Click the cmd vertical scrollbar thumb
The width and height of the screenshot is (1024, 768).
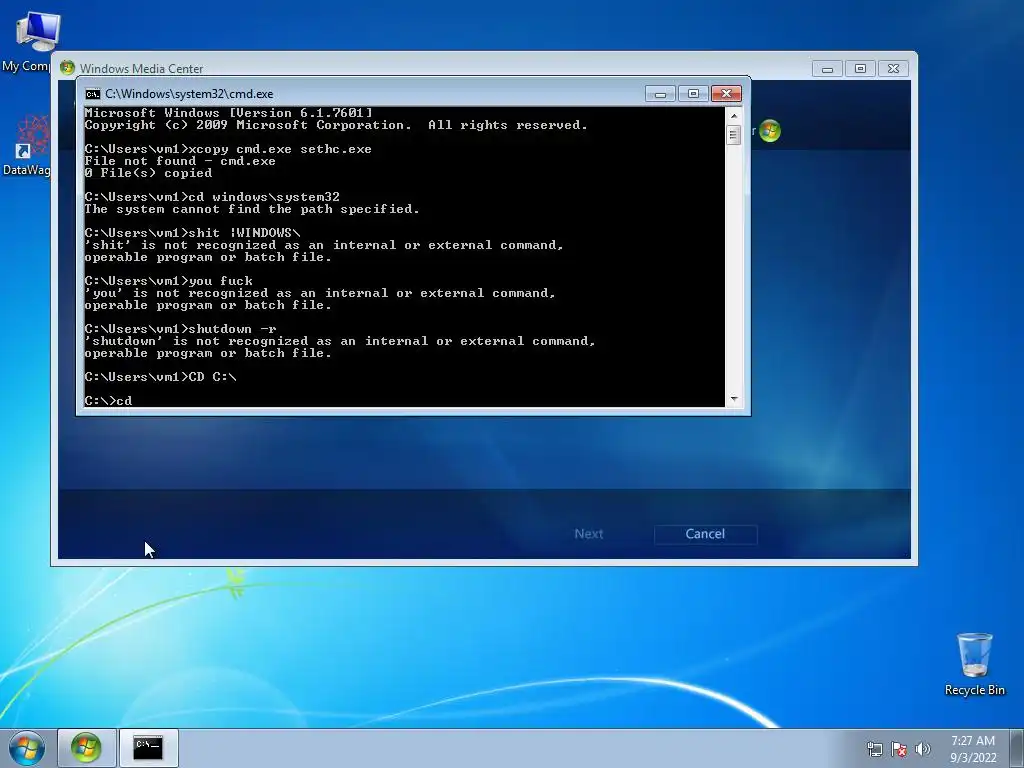coord(734,135)
